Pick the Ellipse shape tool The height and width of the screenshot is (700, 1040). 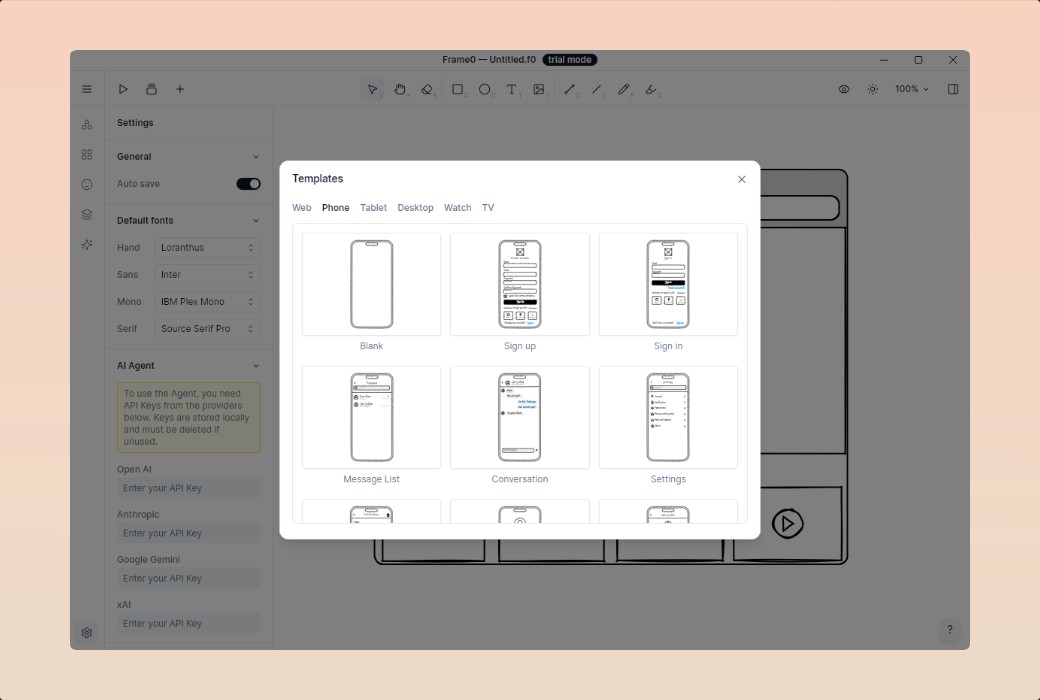tap(485, 89)
